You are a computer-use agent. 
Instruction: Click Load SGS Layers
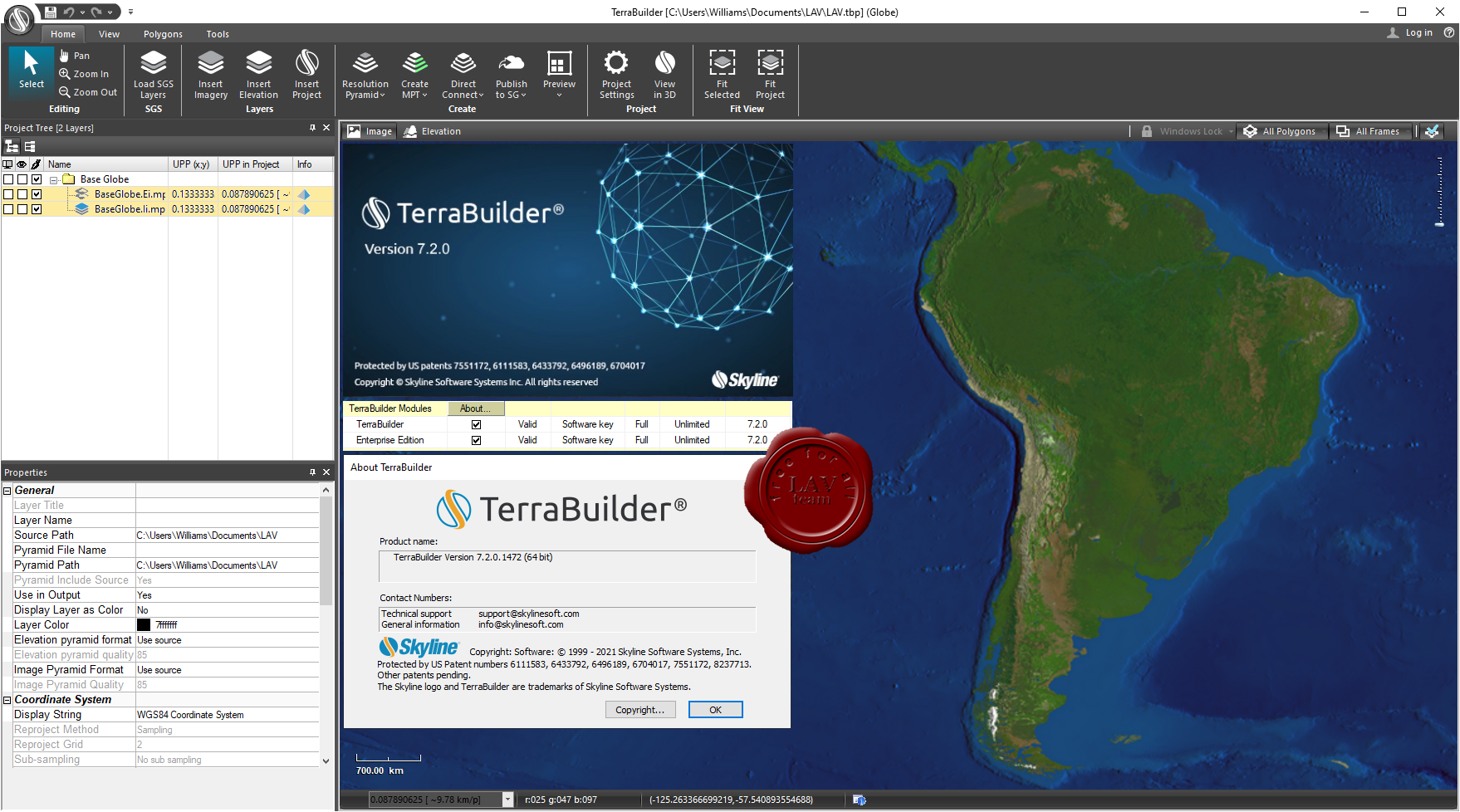(154, 74)
